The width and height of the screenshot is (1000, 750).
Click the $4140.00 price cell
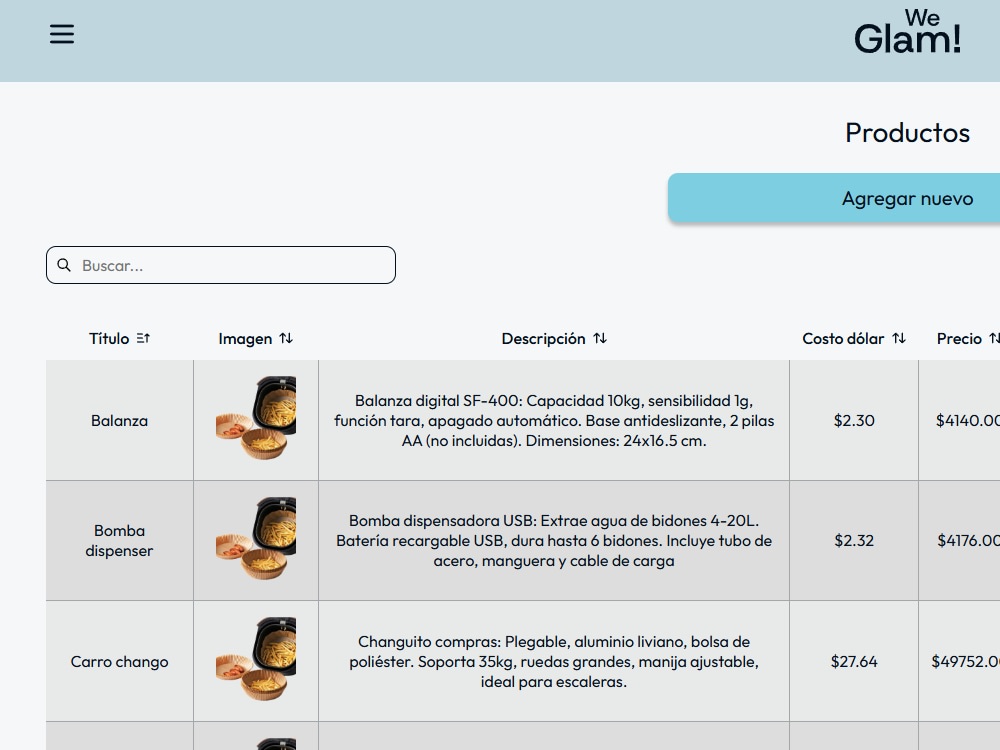[960, 420]
